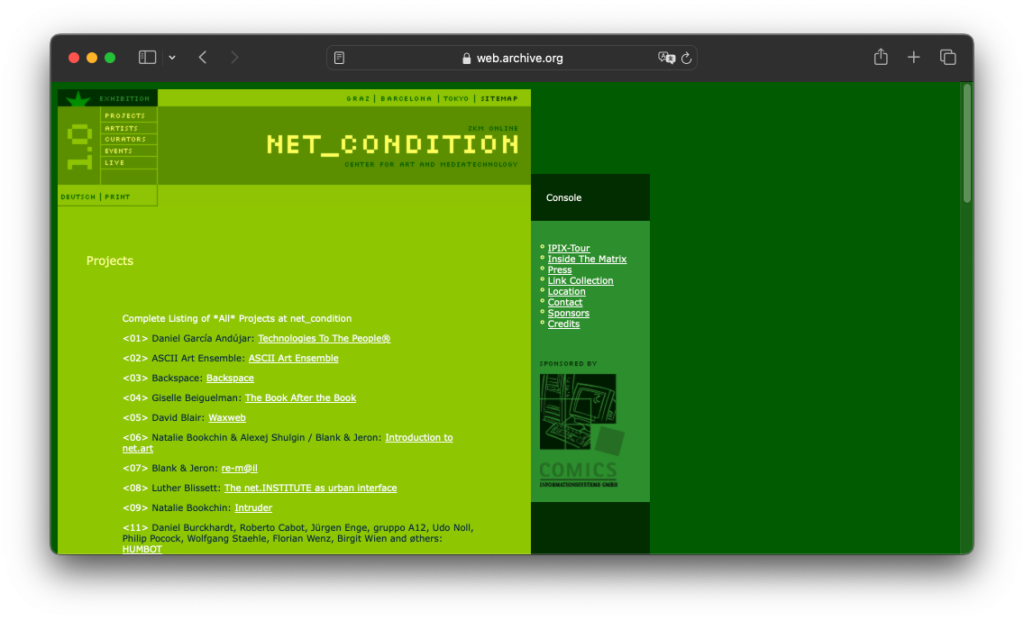The width and height of the screenshot is (1024, 621).
Task: Open the Share menu
Action: point(880,58)
